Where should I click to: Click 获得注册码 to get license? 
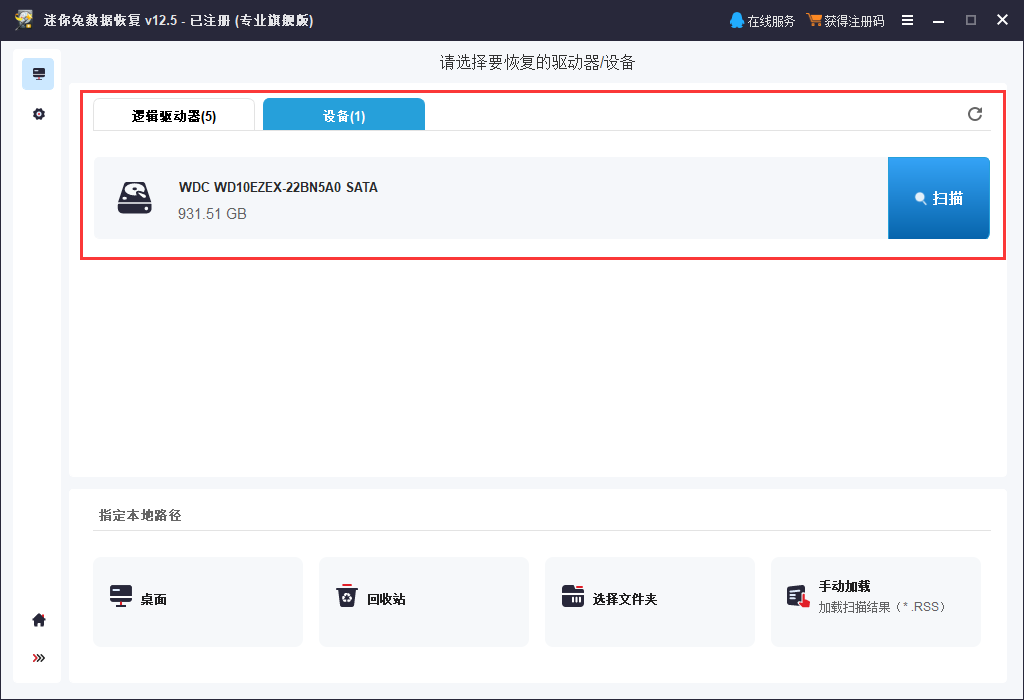(x=845, y=21)
